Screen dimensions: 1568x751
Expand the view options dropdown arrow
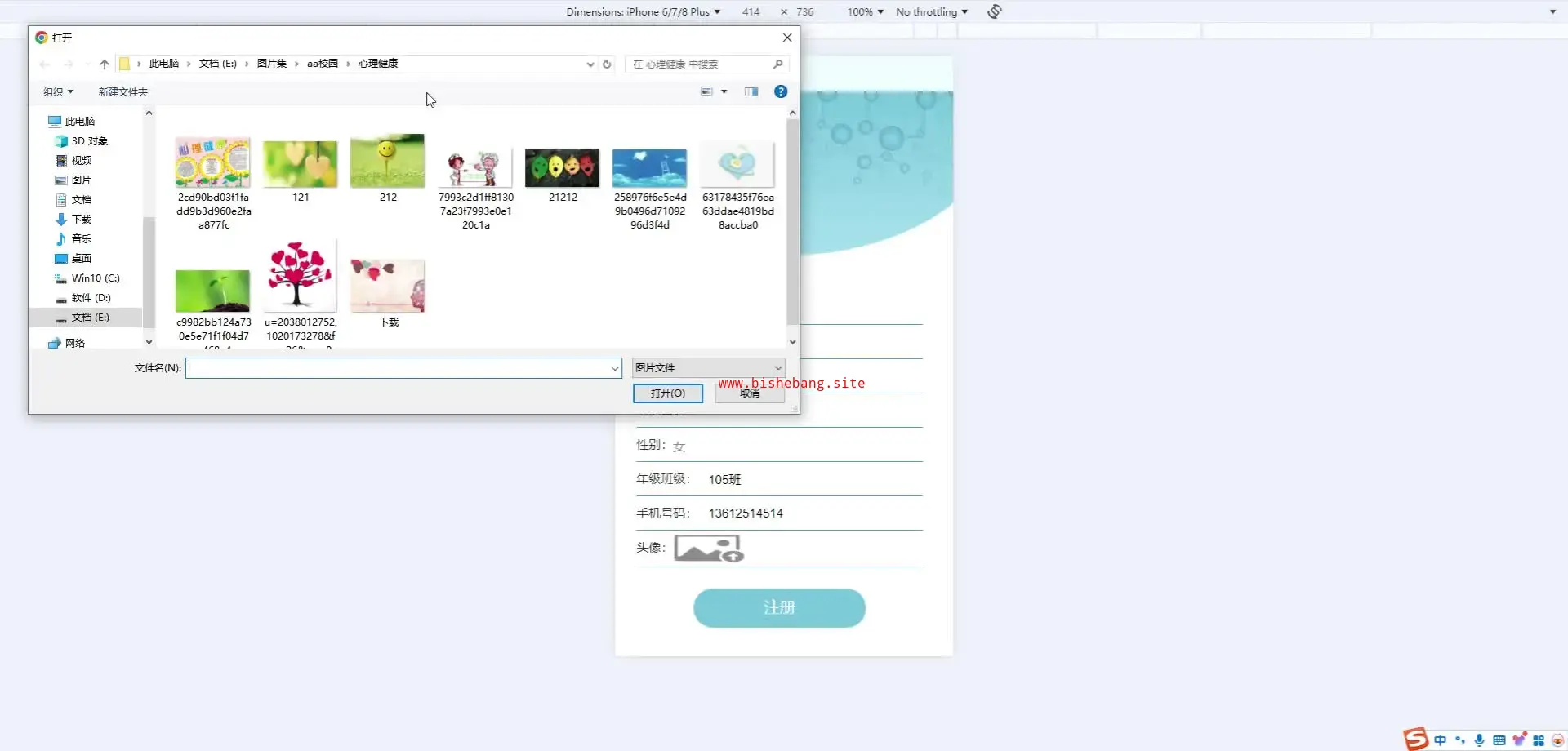724,91
